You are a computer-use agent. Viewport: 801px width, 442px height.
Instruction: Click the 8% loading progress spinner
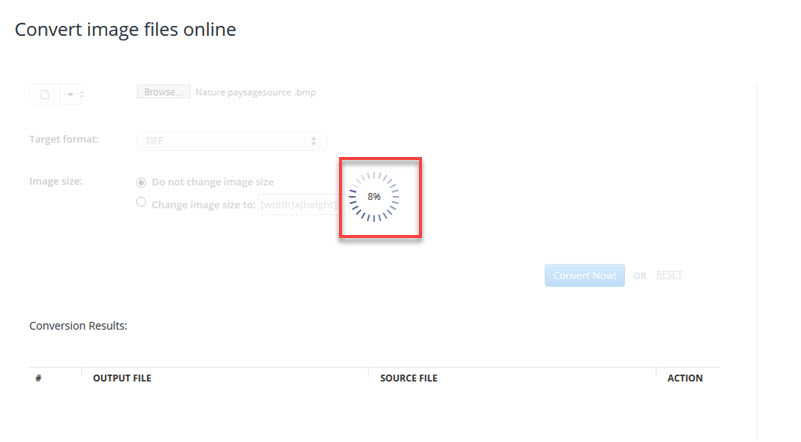click(374, 197)
